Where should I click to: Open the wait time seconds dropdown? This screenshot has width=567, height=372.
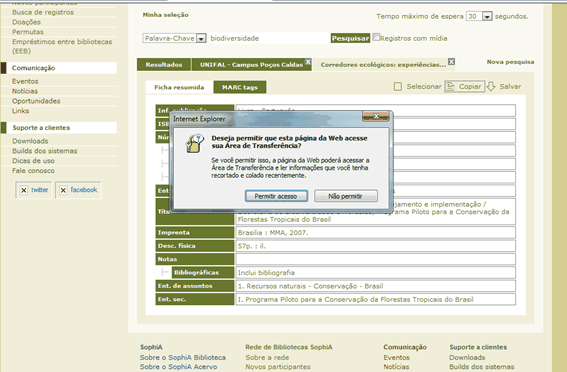click(x=487, y=16)
